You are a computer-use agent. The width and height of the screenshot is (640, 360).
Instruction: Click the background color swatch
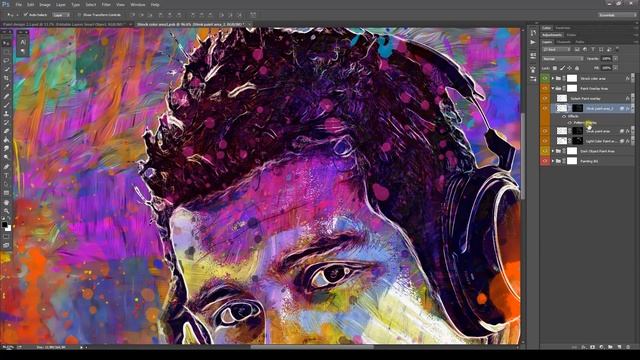click(8, 228)
